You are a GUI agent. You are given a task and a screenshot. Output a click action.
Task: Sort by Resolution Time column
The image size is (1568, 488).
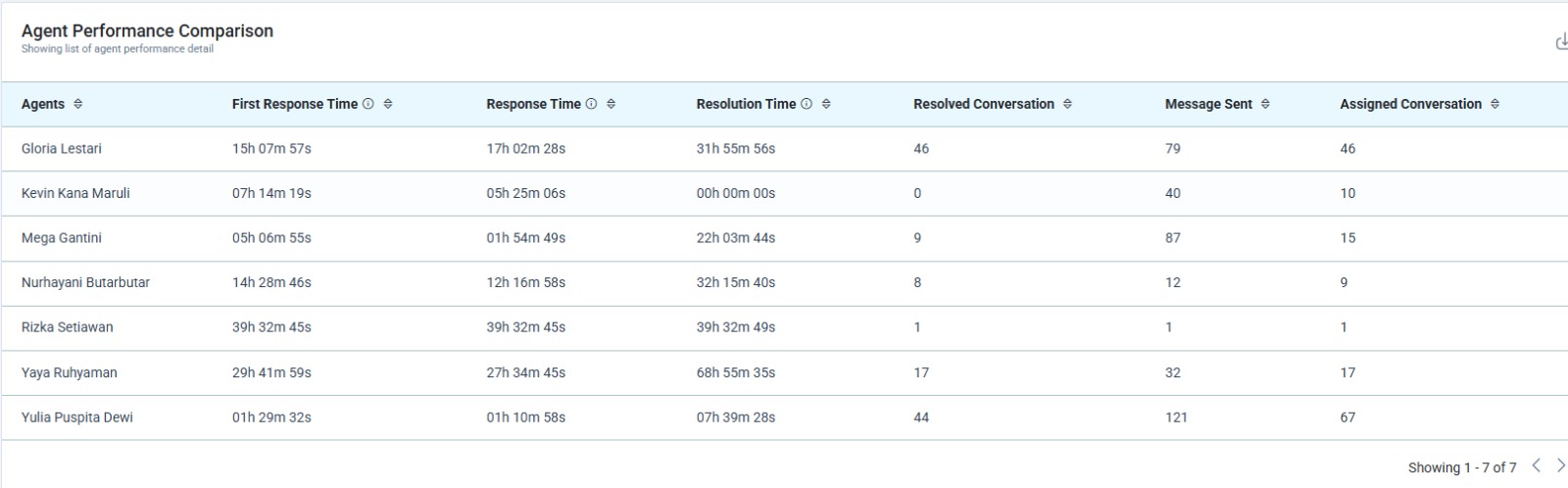pos(826,104)
